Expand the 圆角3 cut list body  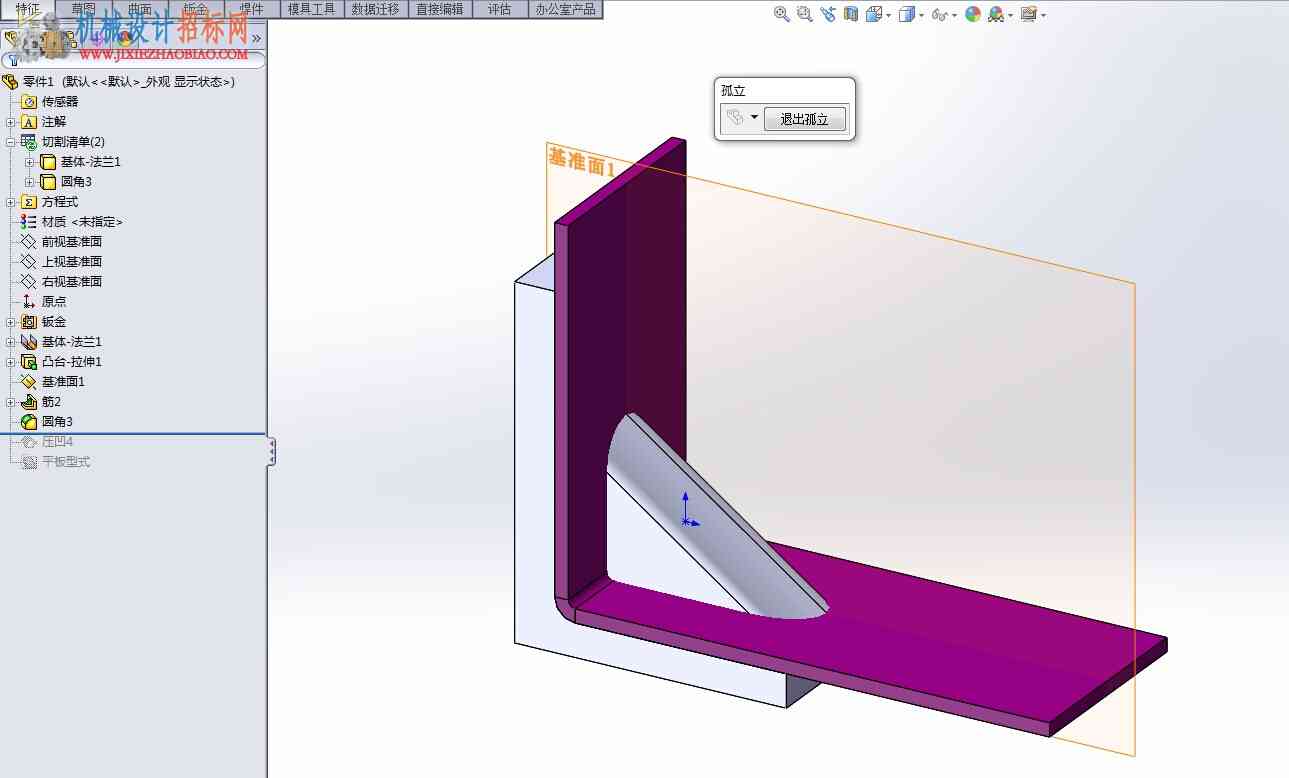30,182
